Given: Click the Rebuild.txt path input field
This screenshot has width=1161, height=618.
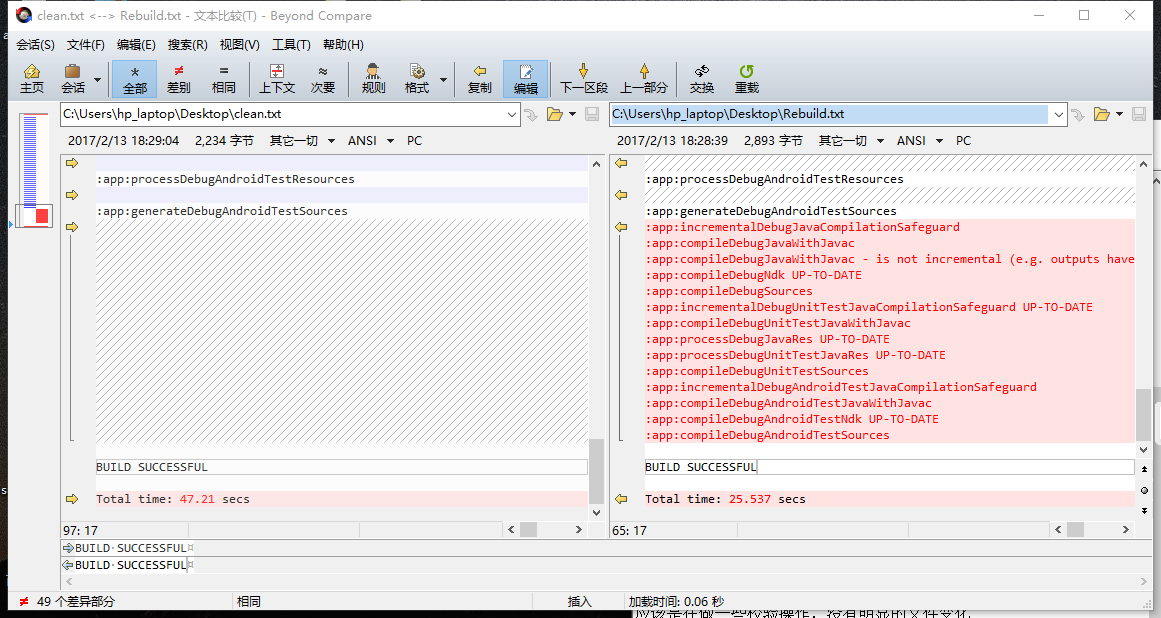Looking at the screenshot, I should pyautogui.click(x=830, y=114).
